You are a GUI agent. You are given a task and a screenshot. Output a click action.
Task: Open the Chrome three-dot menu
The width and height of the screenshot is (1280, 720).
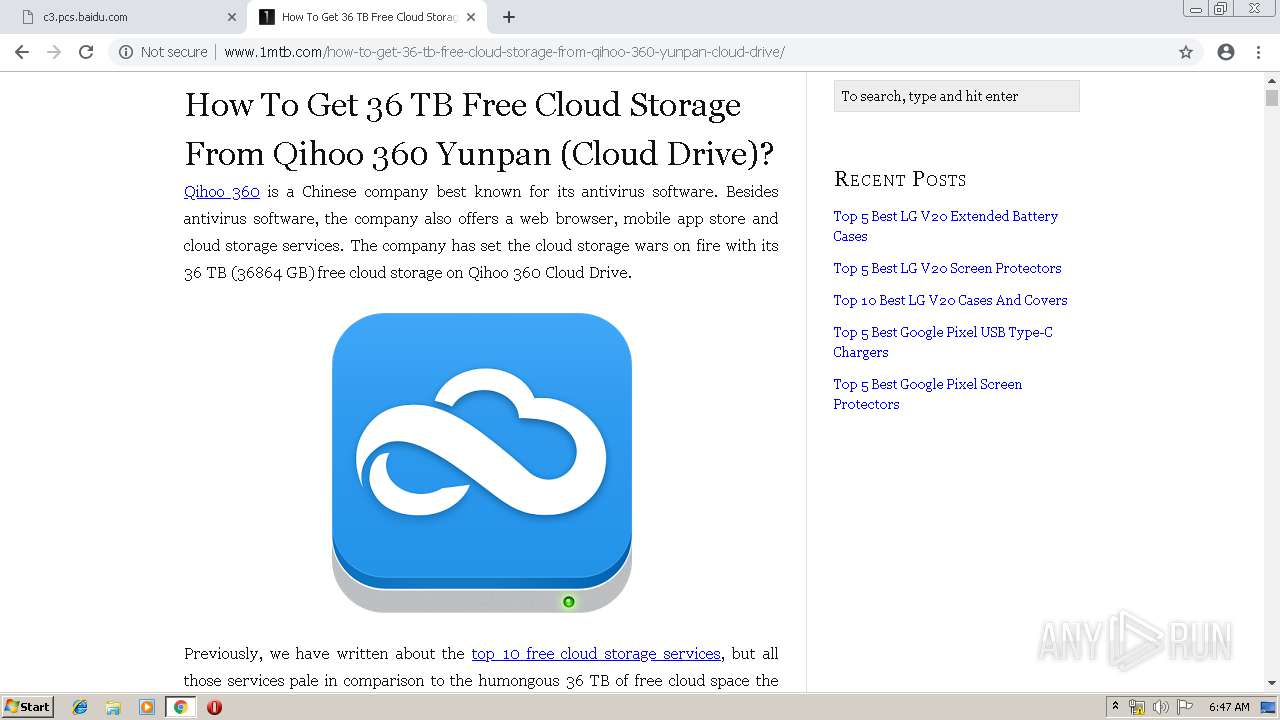tap(1258, 52)
